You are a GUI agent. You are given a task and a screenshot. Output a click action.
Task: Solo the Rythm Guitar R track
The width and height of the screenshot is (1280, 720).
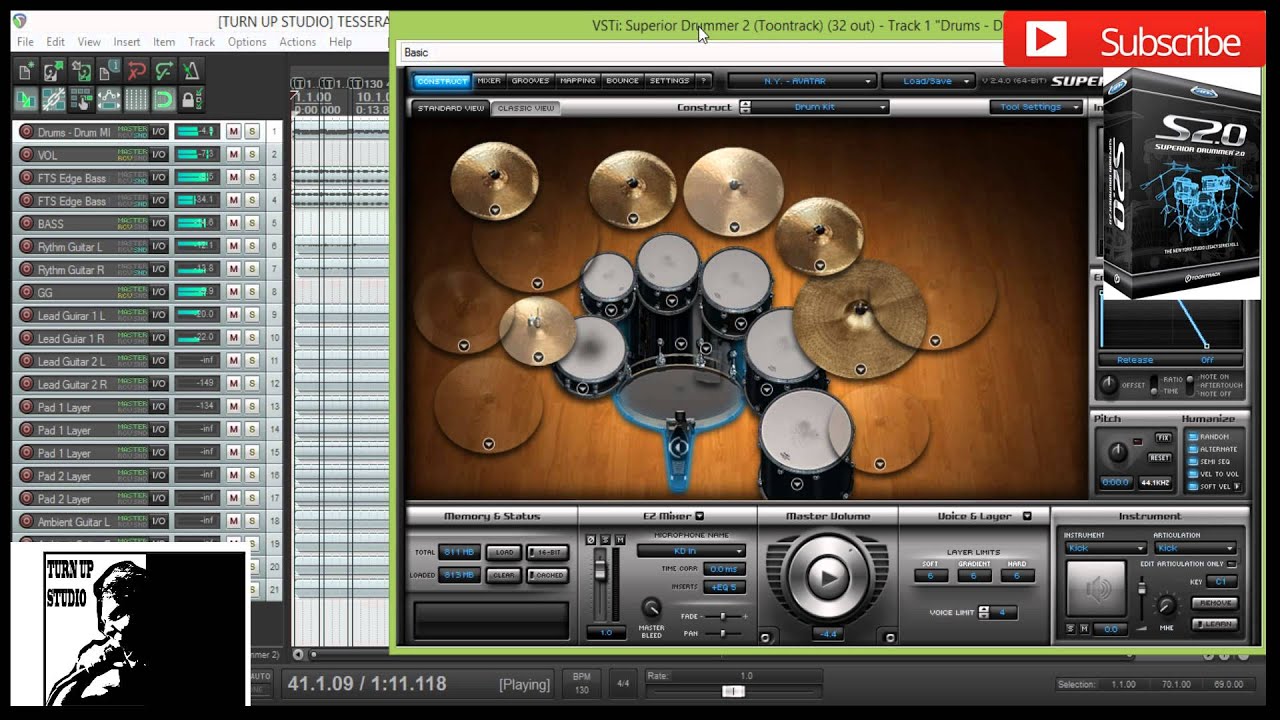[x=252, y=270]
